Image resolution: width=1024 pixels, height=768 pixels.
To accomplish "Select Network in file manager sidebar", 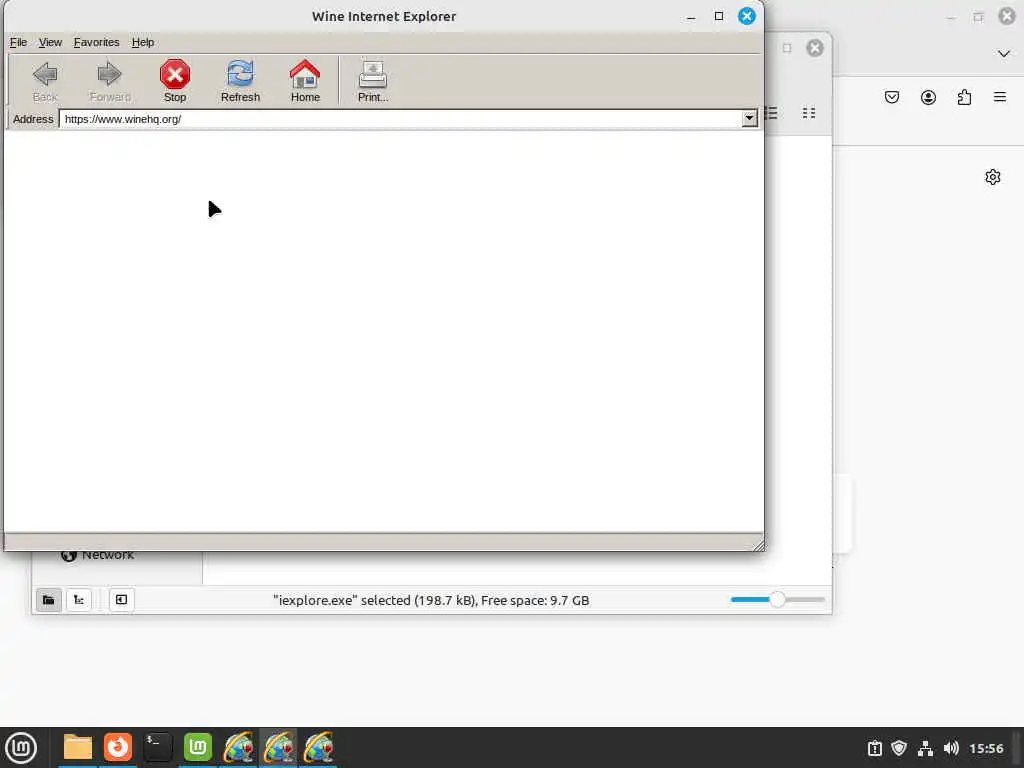I will [x=98, y=555].
